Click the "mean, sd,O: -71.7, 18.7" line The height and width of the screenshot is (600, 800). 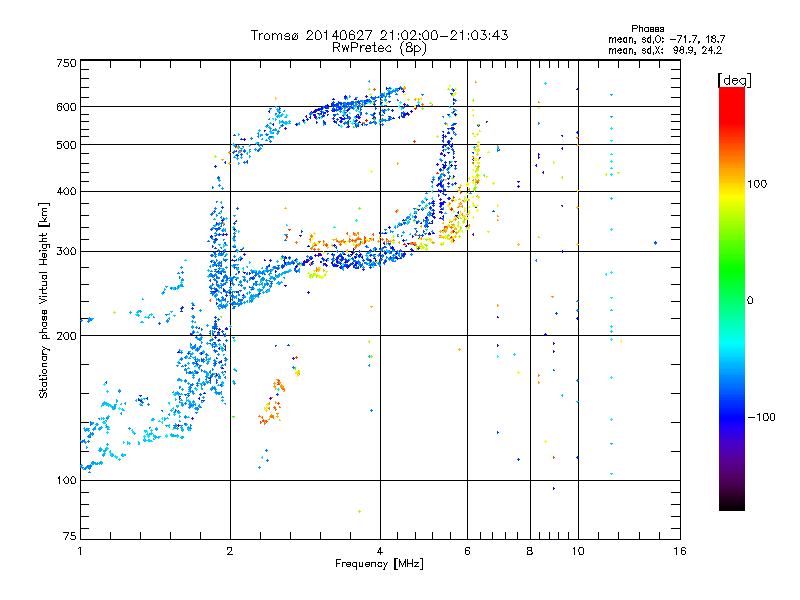pyautogui.click(x=666, y=39)
